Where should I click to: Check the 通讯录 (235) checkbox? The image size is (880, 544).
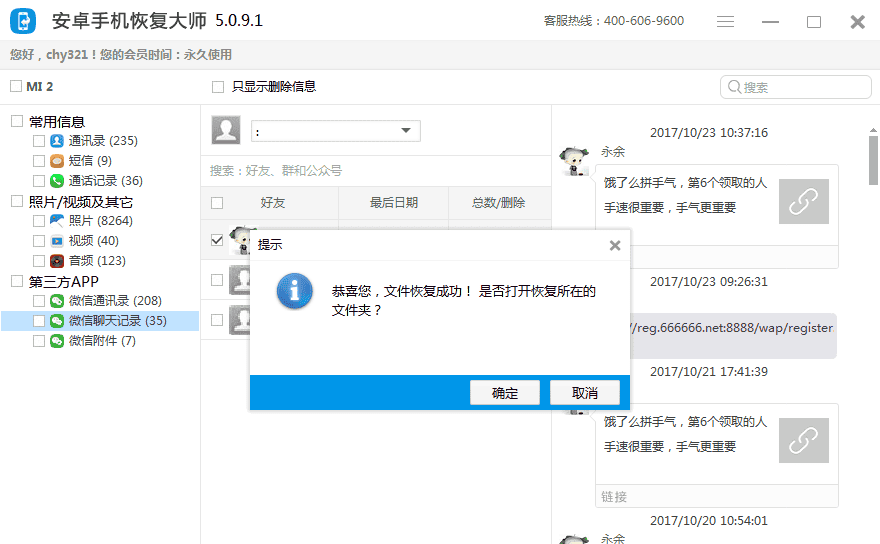(x=39, y=141)
